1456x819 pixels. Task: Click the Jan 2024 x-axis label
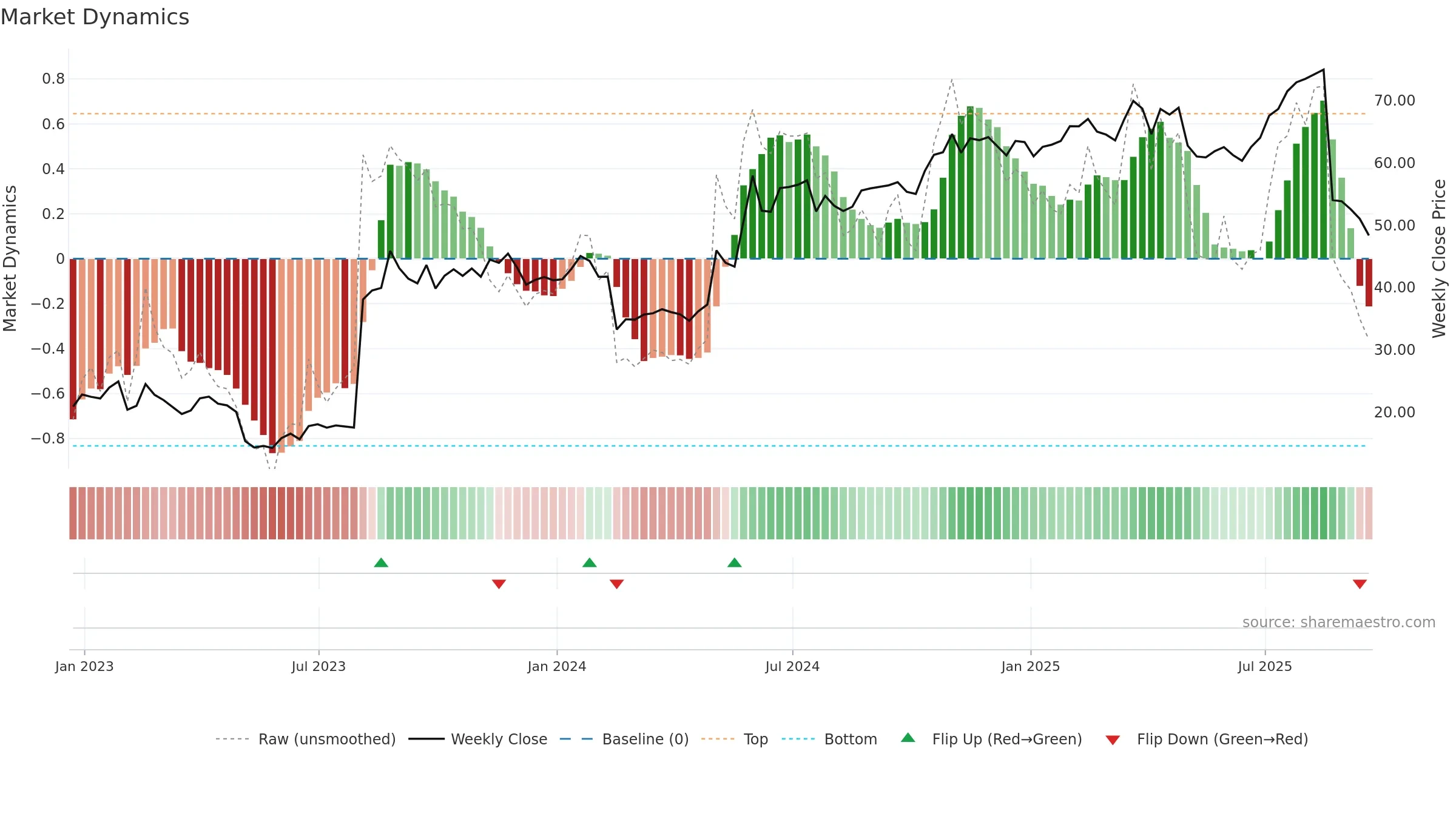[557, 666]
